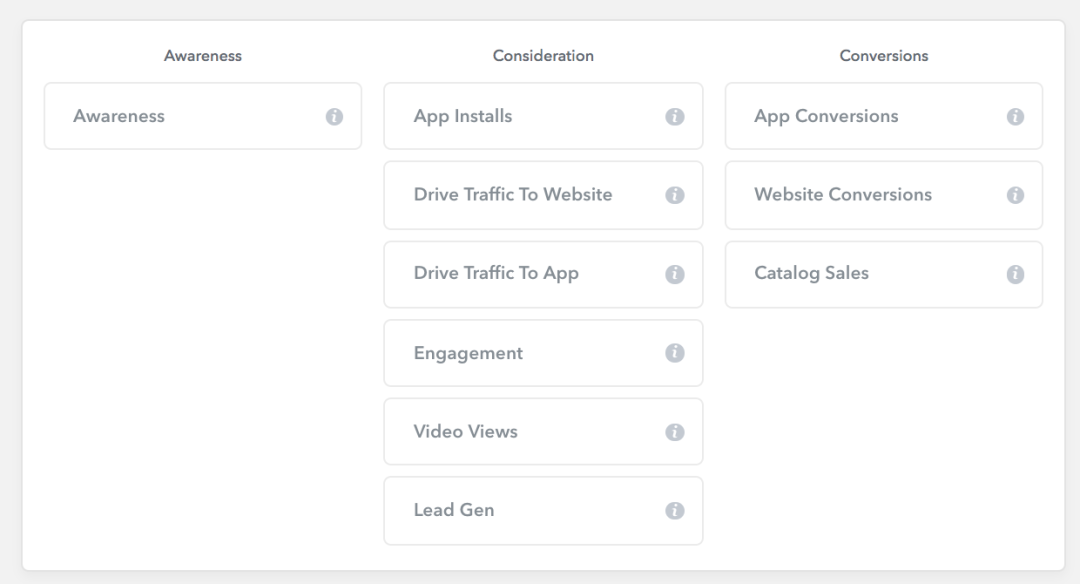Choose the Lead Gen objective
1080x584 pixels.
543,510
